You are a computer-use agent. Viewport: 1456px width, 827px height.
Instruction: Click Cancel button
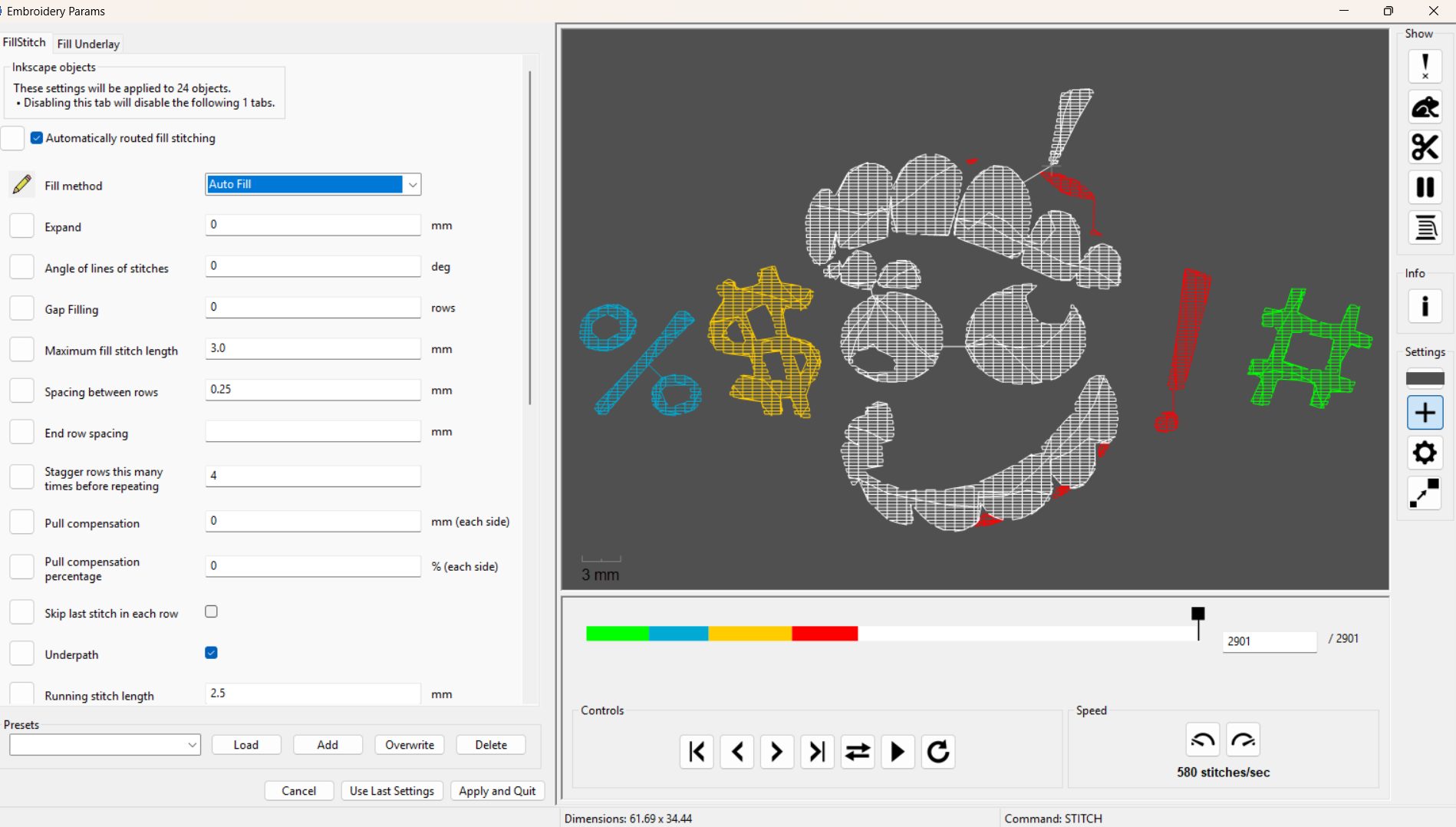pos(298,791)
